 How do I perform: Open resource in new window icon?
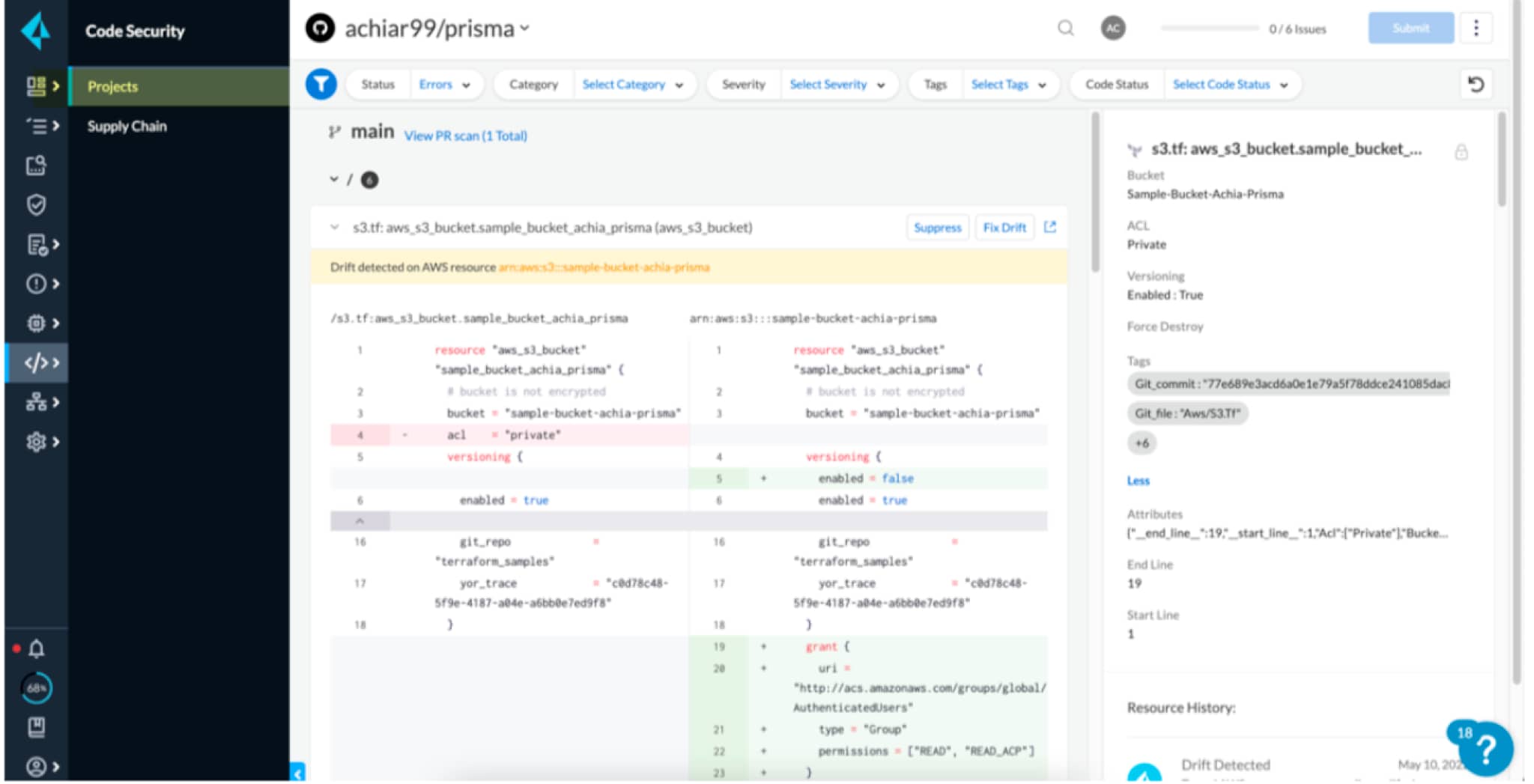click(1049, 227)
